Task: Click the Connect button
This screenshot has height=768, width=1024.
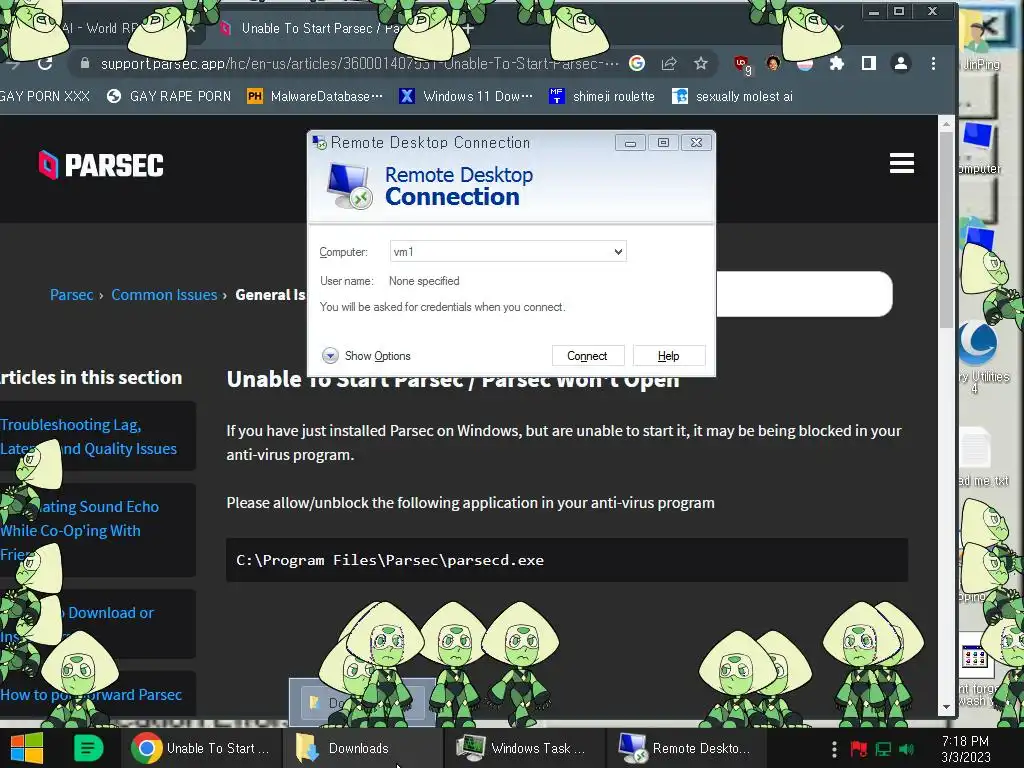Action: coord(588,356)
